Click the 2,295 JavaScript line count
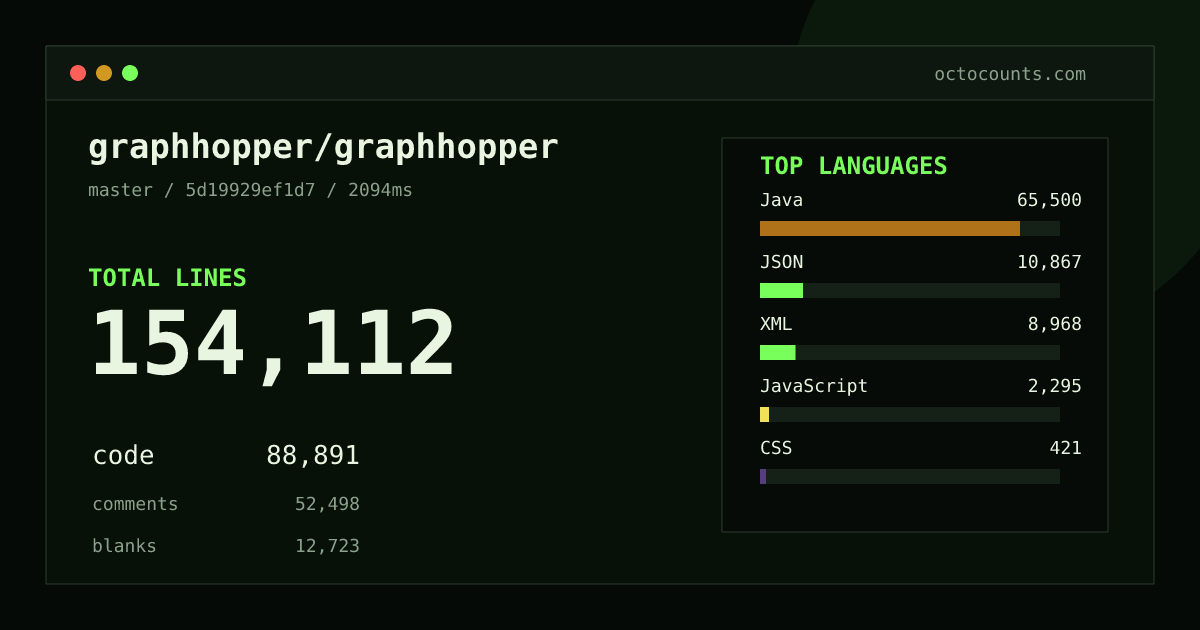This screenshot has height=630, width=1200. [x=1055, y=386]
